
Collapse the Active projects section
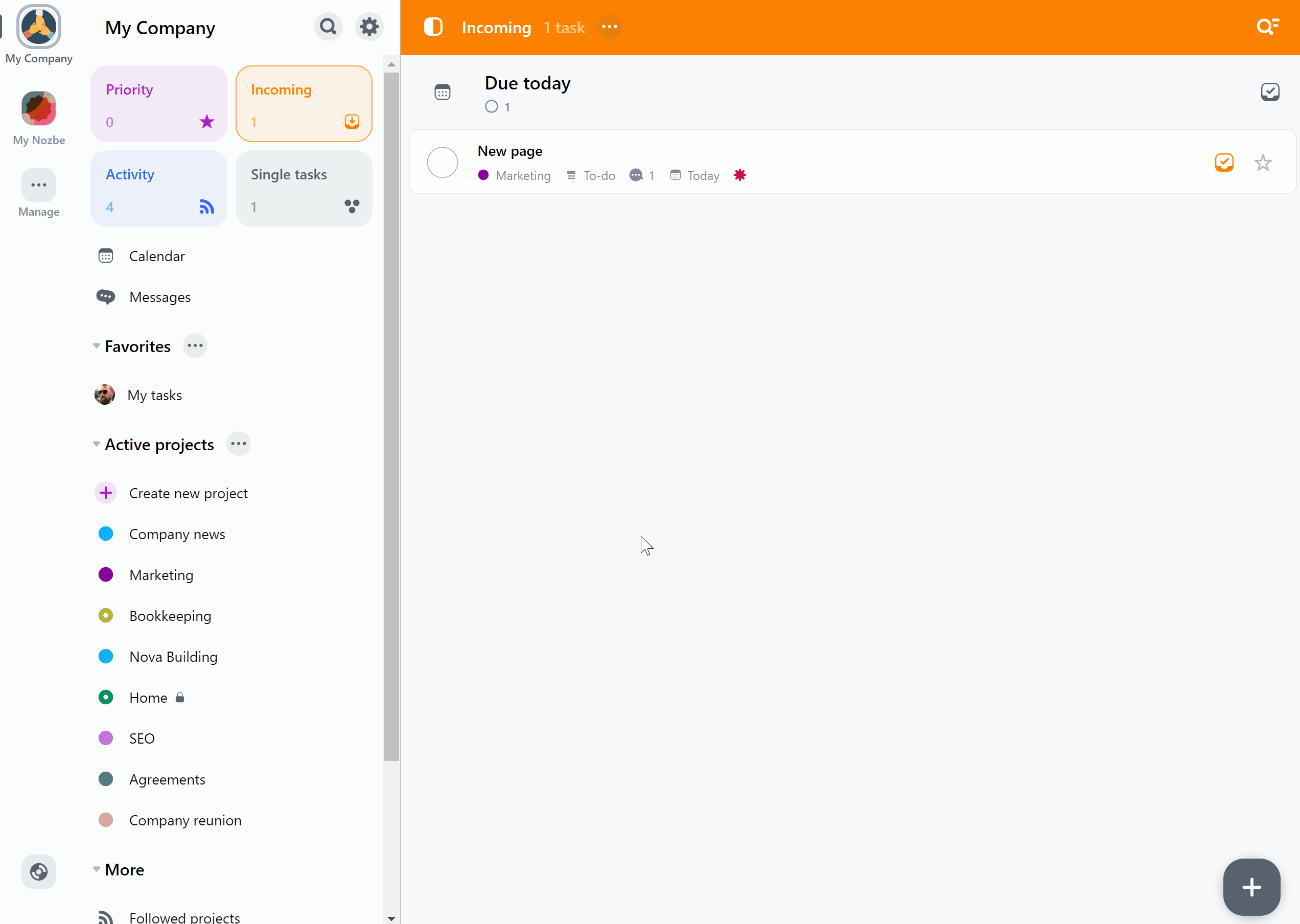coord(96,444)
